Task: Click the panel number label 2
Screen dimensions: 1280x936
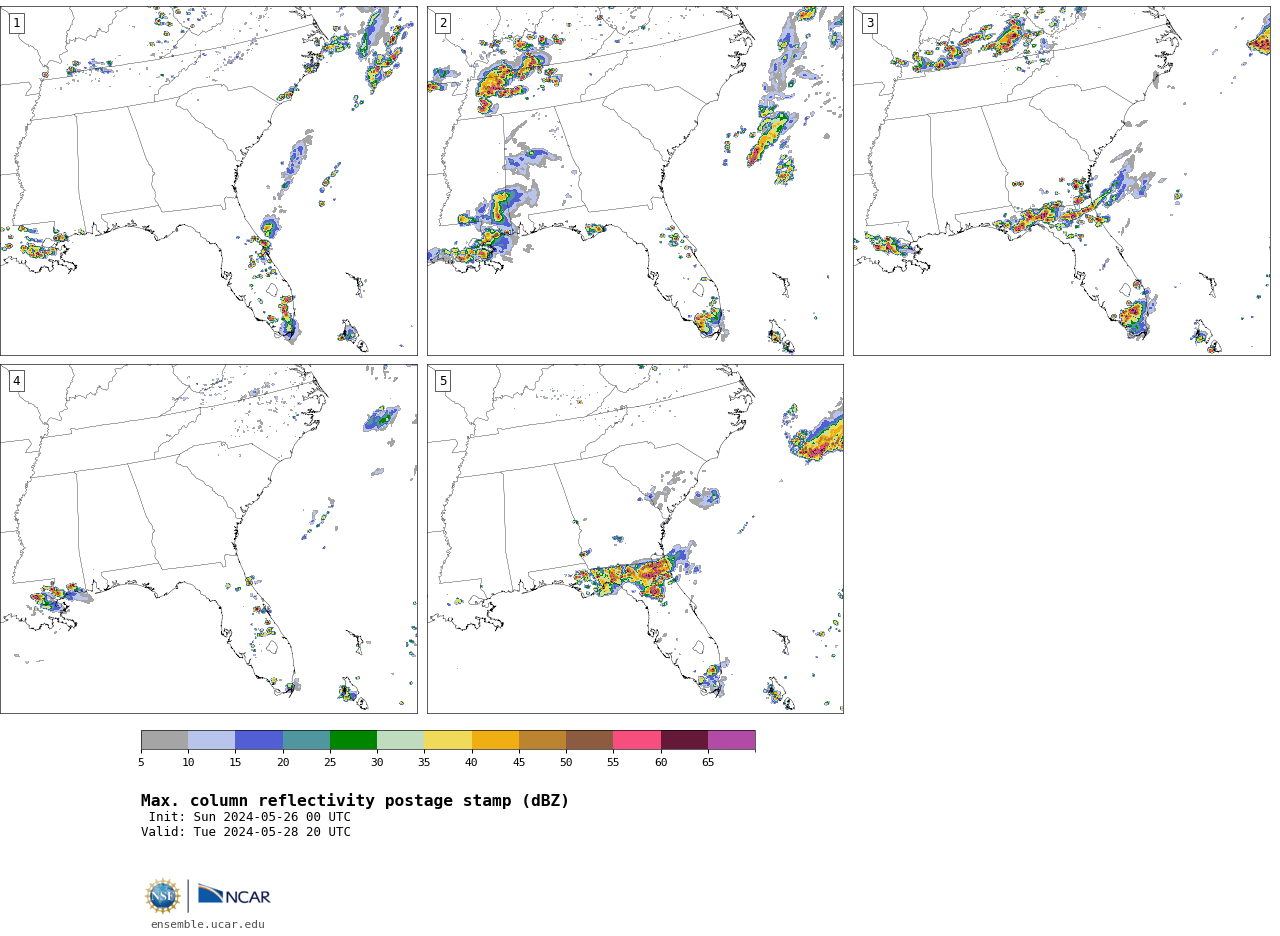Action: click(443, 23)
